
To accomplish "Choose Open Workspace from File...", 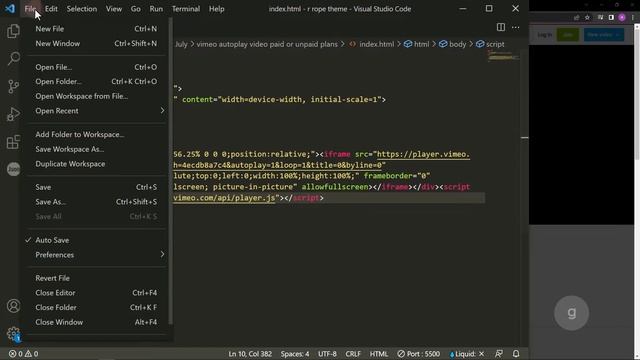I will [x=96, y=96].
